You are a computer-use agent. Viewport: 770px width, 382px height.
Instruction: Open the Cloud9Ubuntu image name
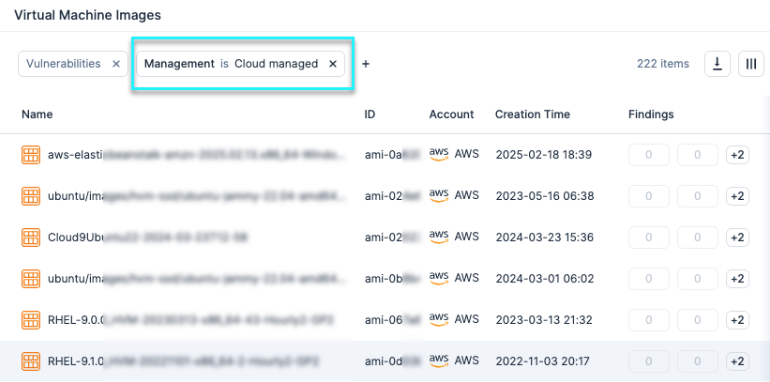point(147,237)
